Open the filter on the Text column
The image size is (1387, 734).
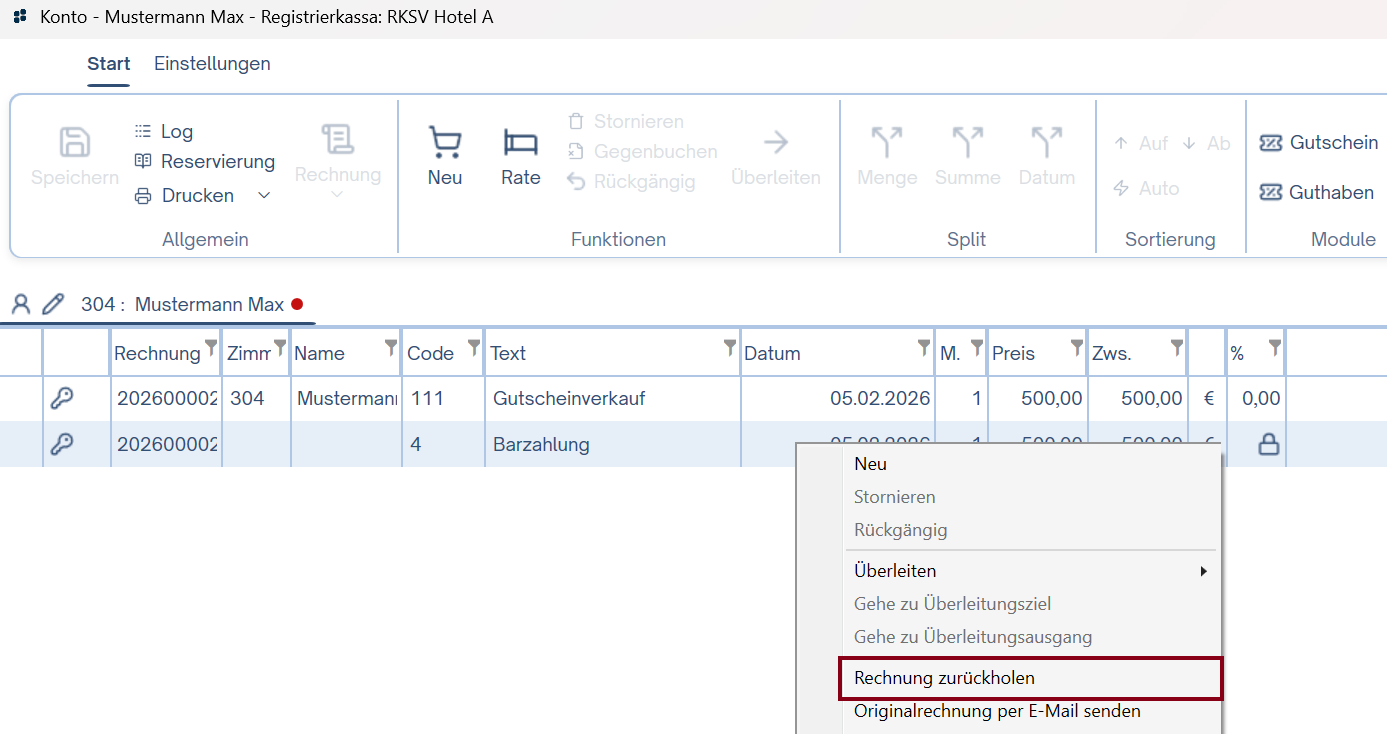pos(729,347)
